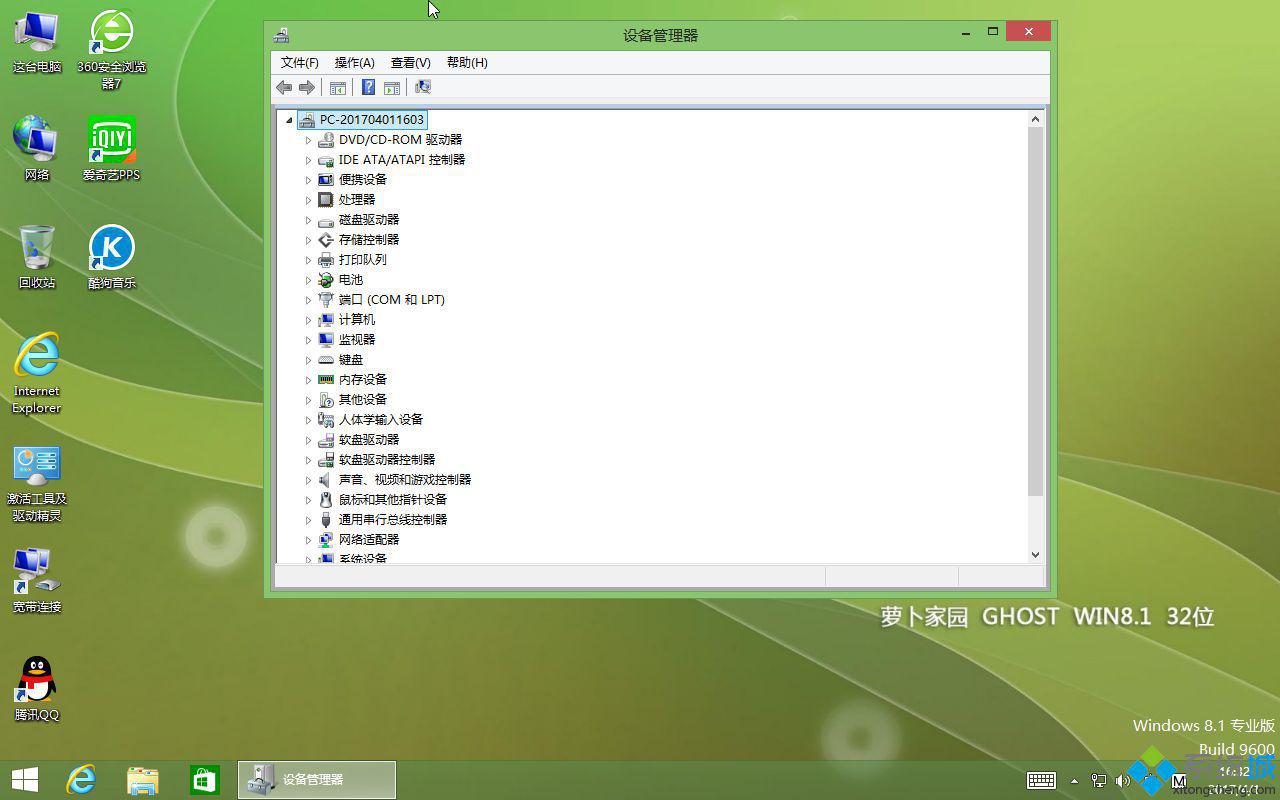Click the Back arrow toolbar icon
Image resolution: width=1280 pixels, height=800 pixels.
(x=284, y=88)
